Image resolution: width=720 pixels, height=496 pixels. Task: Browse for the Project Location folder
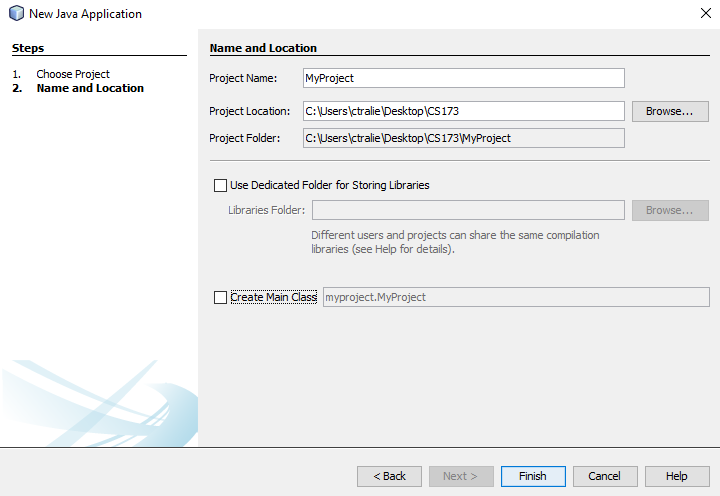tap(670, 111)
